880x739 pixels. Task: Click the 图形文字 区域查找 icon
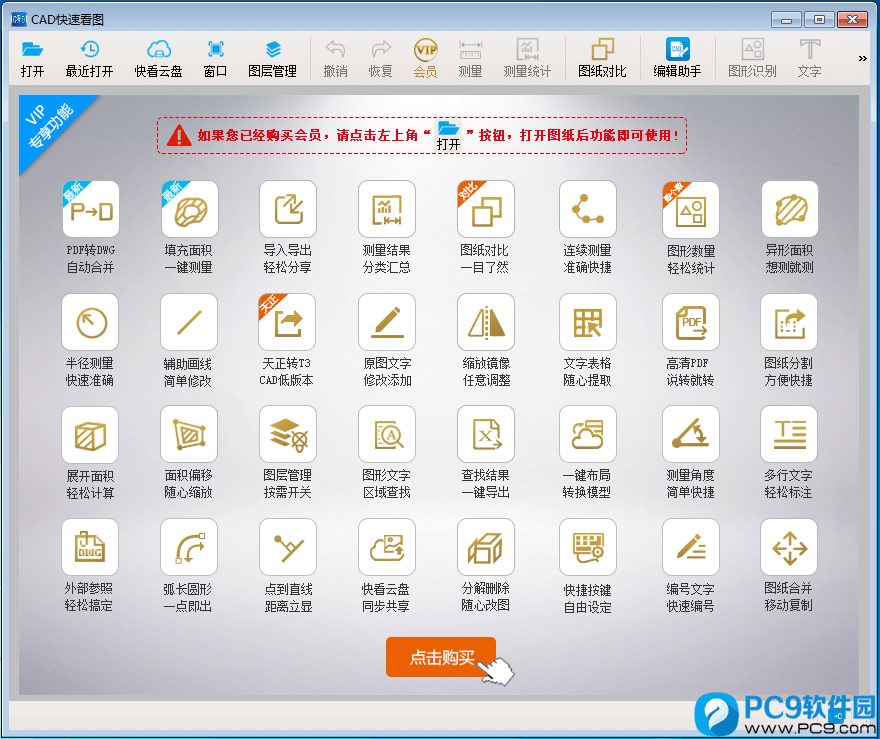point(387,435)
